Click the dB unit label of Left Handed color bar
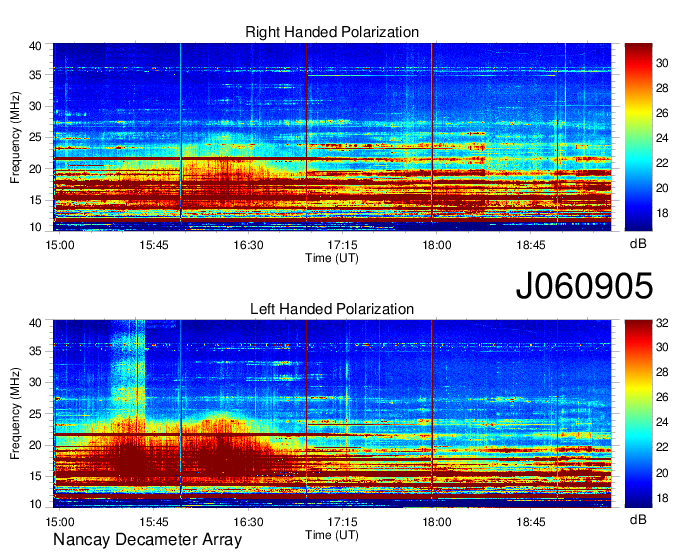This screenshot has width=680, height=552. 638,520
